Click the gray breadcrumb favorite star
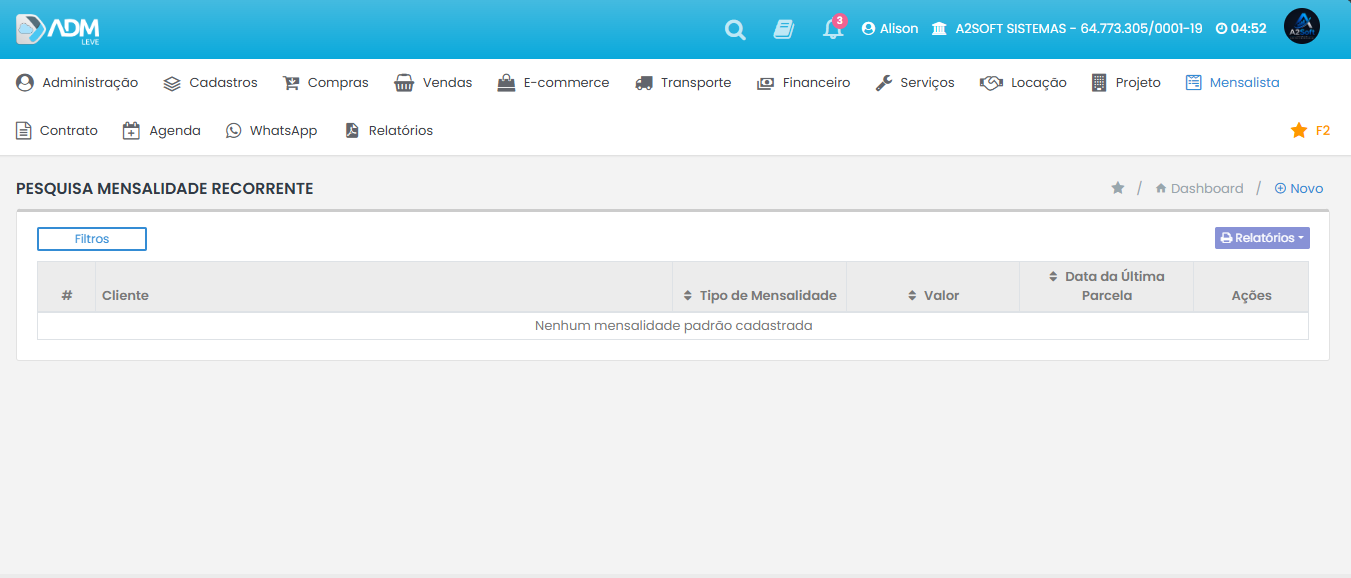This screenshot has height=578, width=1351. tap(1118, 188)
